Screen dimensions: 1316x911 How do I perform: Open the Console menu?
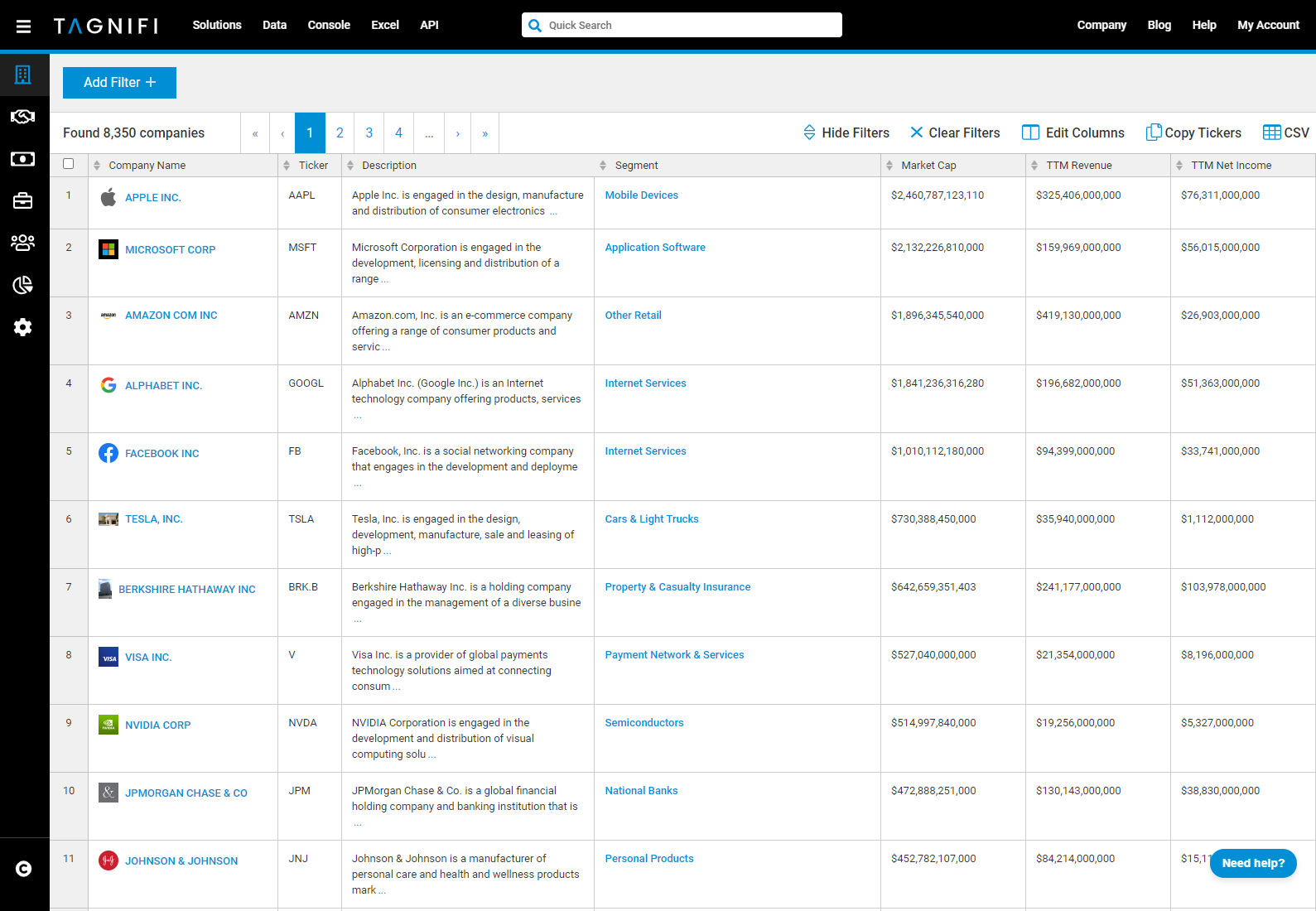point(329,25)
